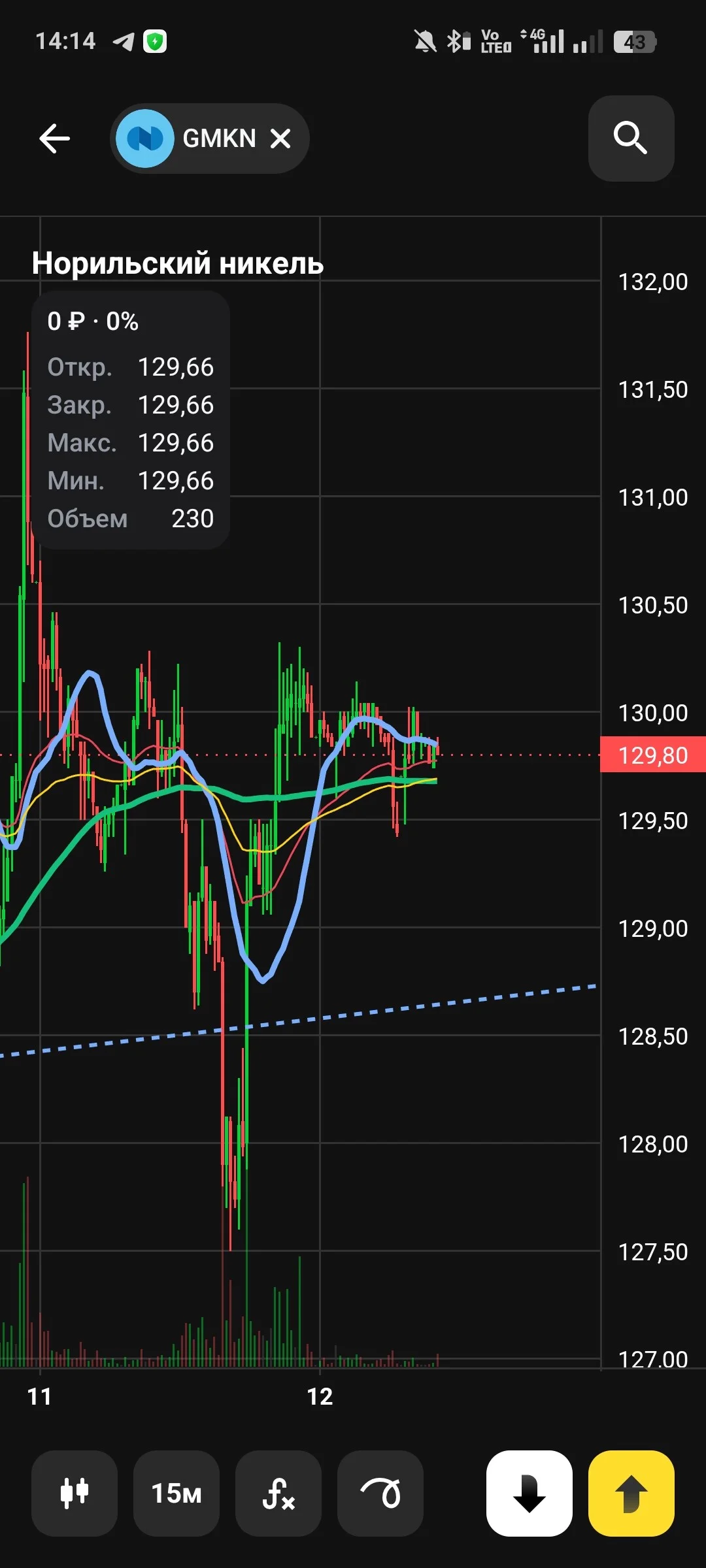
Task: Open the drawing tools icon
Action: tap(380, 1493)
